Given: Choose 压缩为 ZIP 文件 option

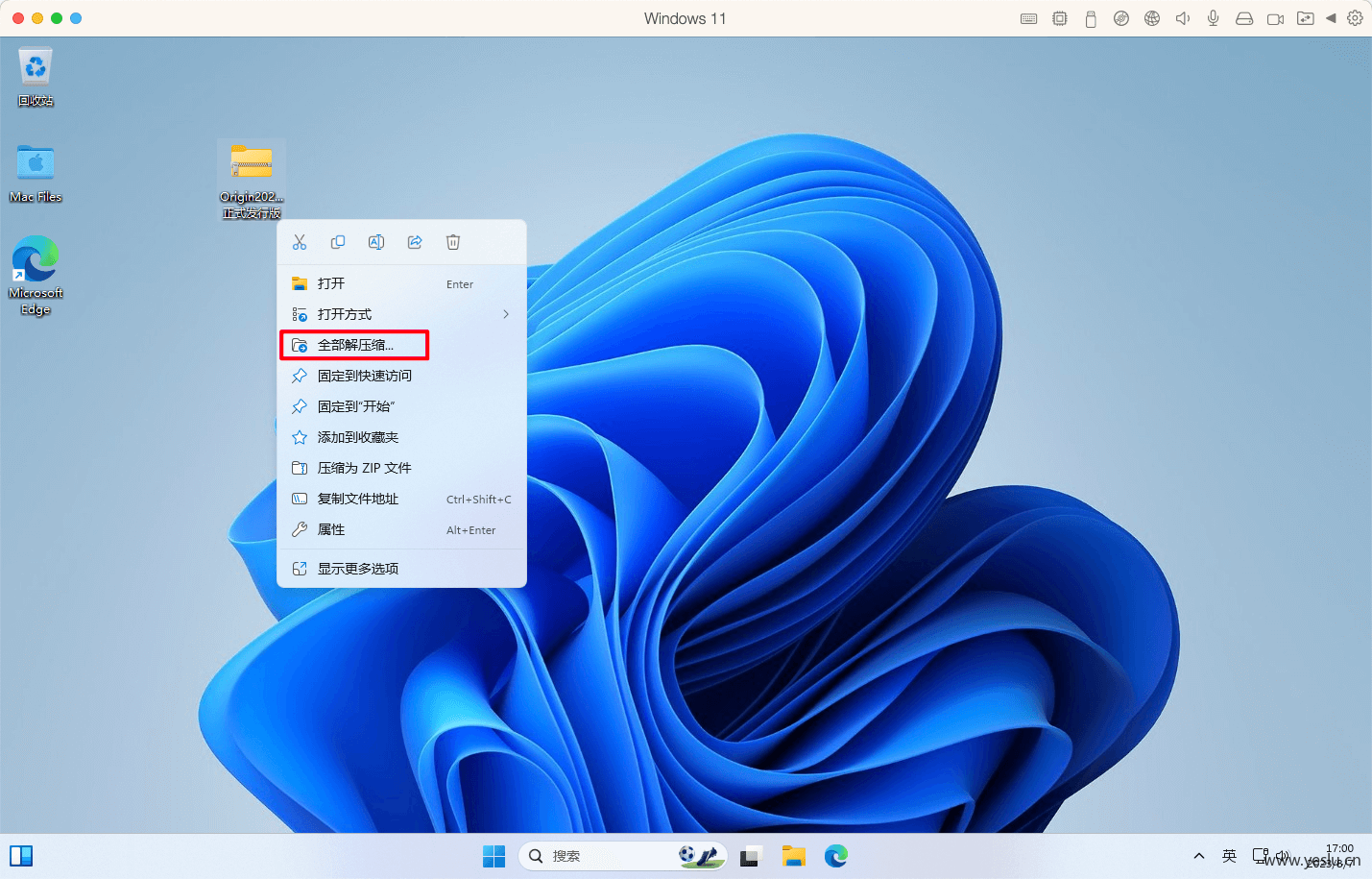Looking at the screenshot, I should point(402,468).
